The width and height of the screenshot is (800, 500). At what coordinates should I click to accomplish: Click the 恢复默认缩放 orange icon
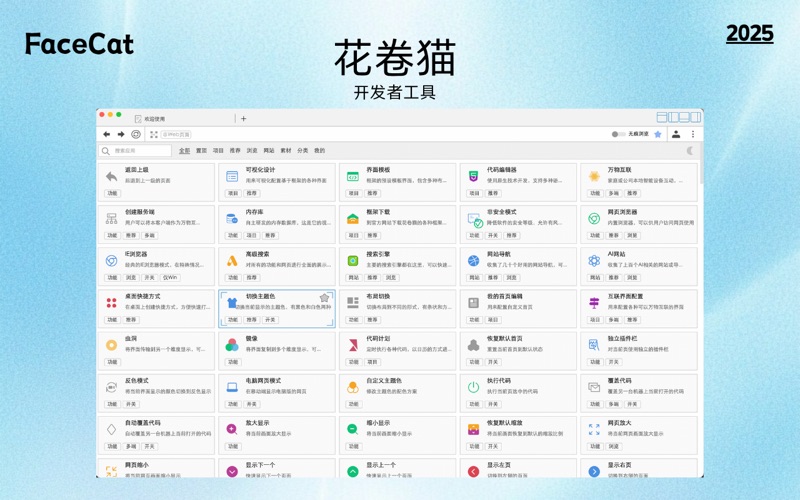point(473,430)
